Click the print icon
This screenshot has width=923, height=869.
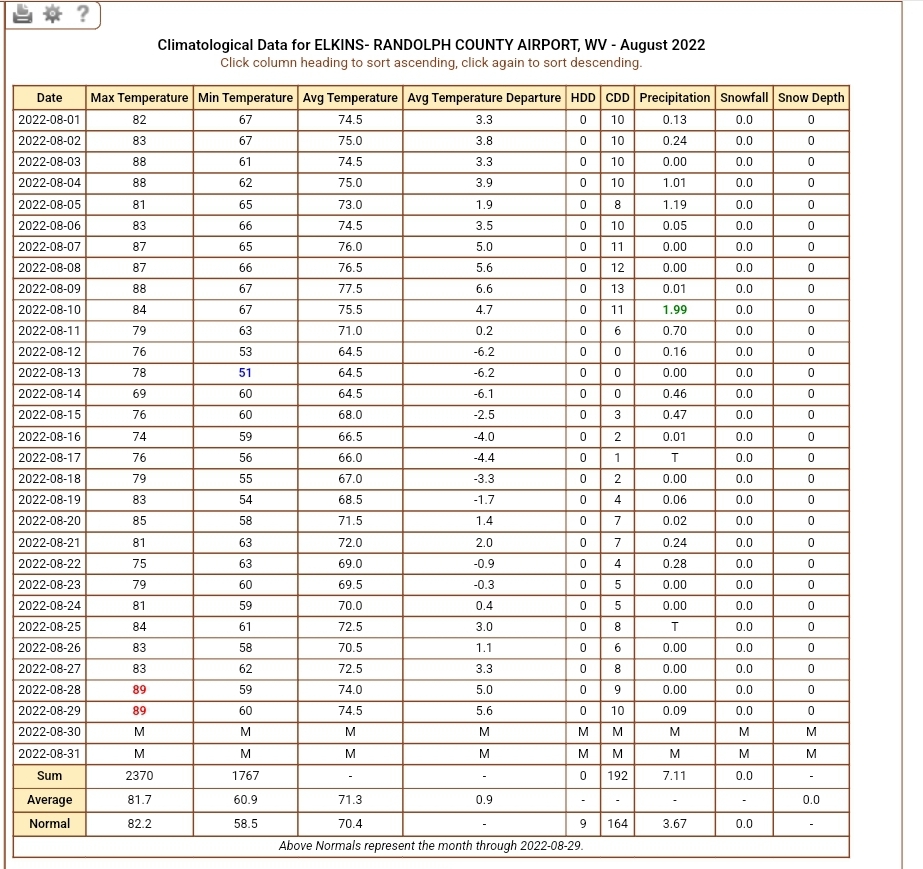22,13
